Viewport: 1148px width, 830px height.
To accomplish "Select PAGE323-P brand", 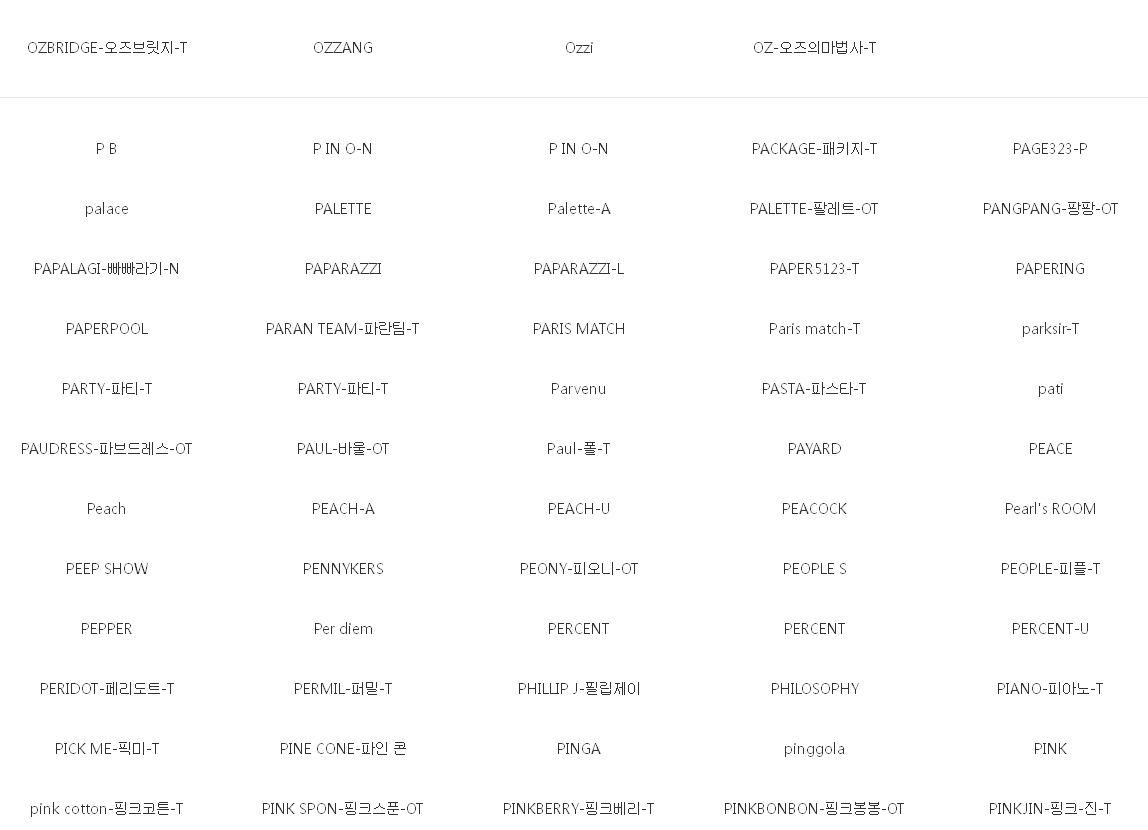I will coord(1050,149).
